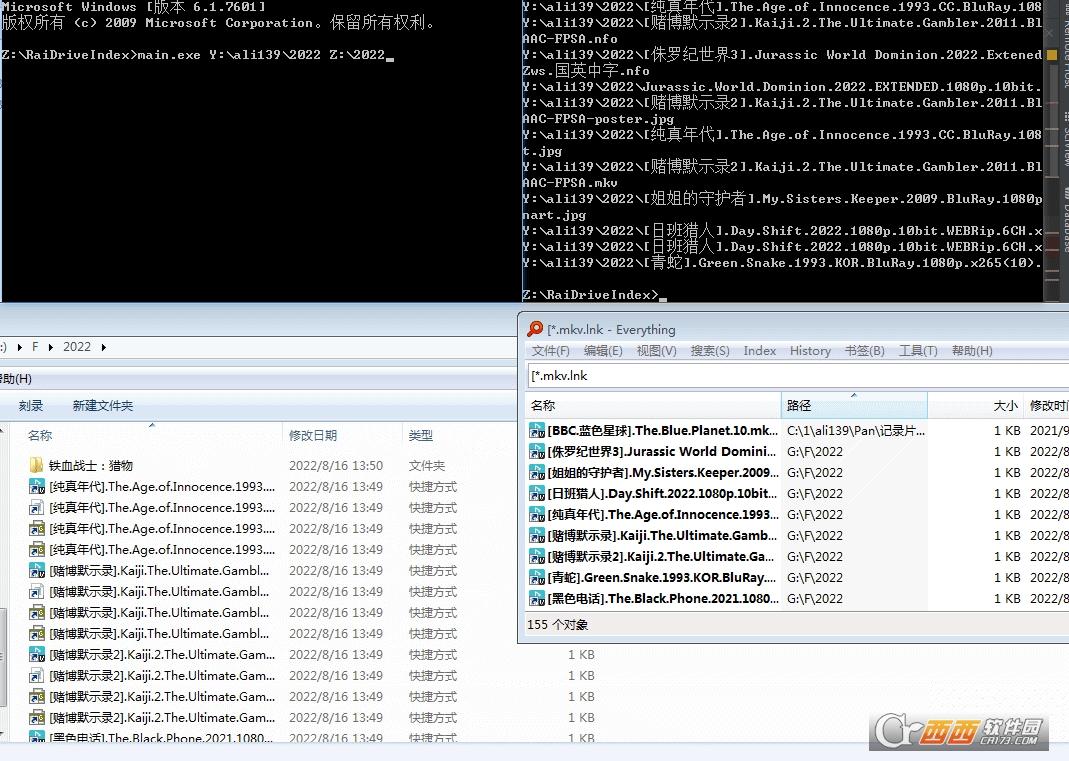Click 1 KB size of Black.Phone row in Everything
1069x761 pixels.
pyautogui.click(x=1007, y=599)
